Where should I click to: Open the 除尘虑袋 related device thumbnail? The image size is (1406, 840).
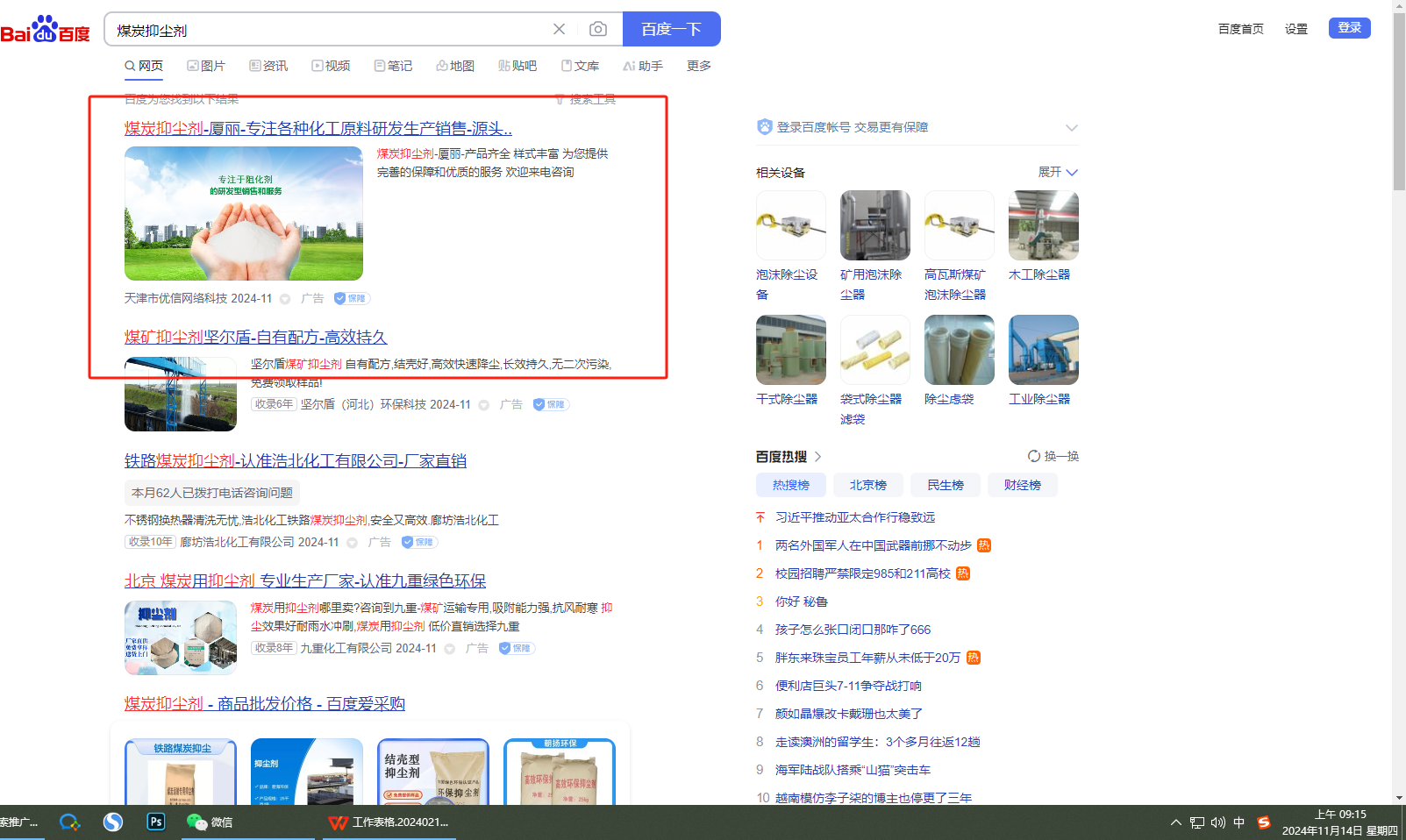(960, 350)
